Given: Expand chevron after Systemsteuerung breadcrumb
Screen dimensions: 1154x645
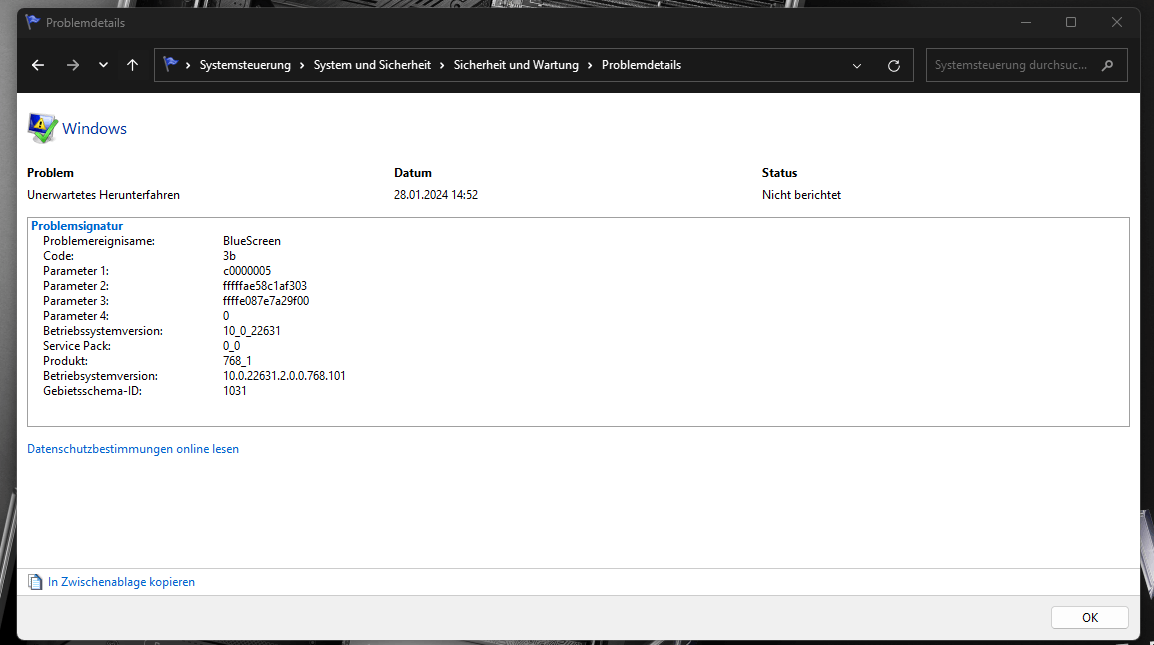Looking at the screenshot, I should point(302,66).
